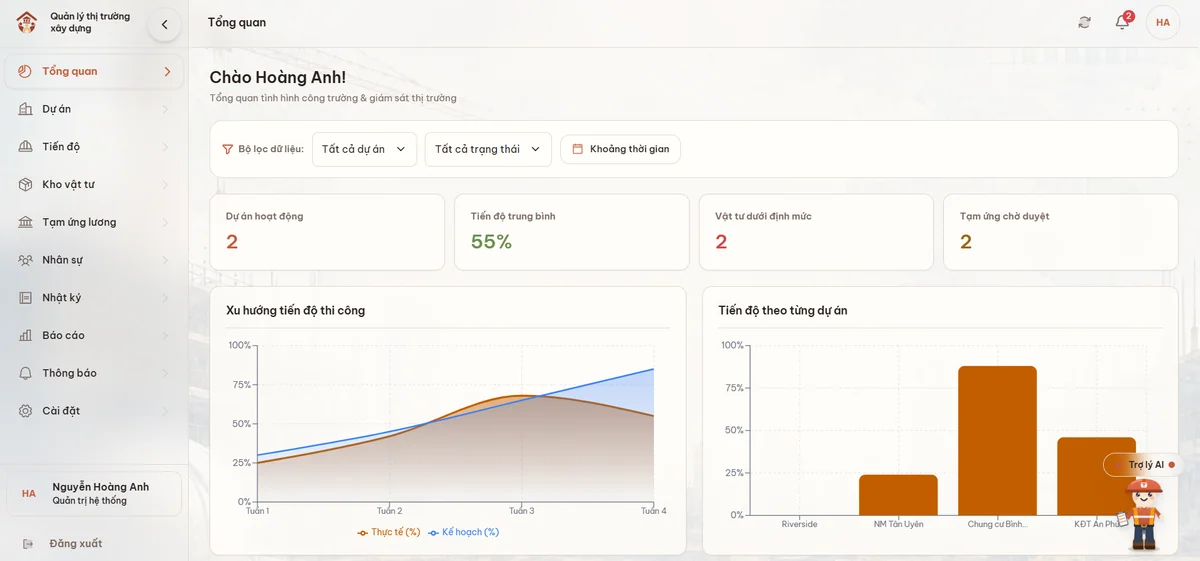Click the Nhân sự people icon

[25, 260]
